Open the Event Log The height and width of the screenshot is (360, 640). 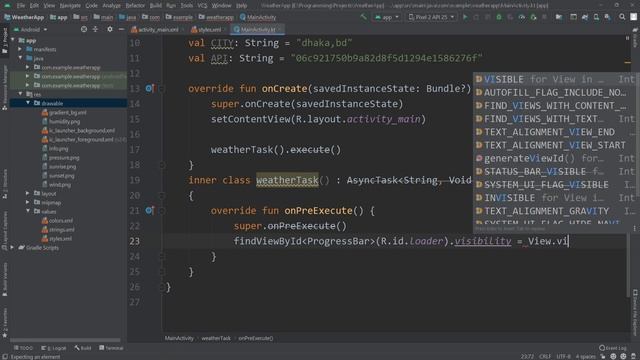coord(613,348)
